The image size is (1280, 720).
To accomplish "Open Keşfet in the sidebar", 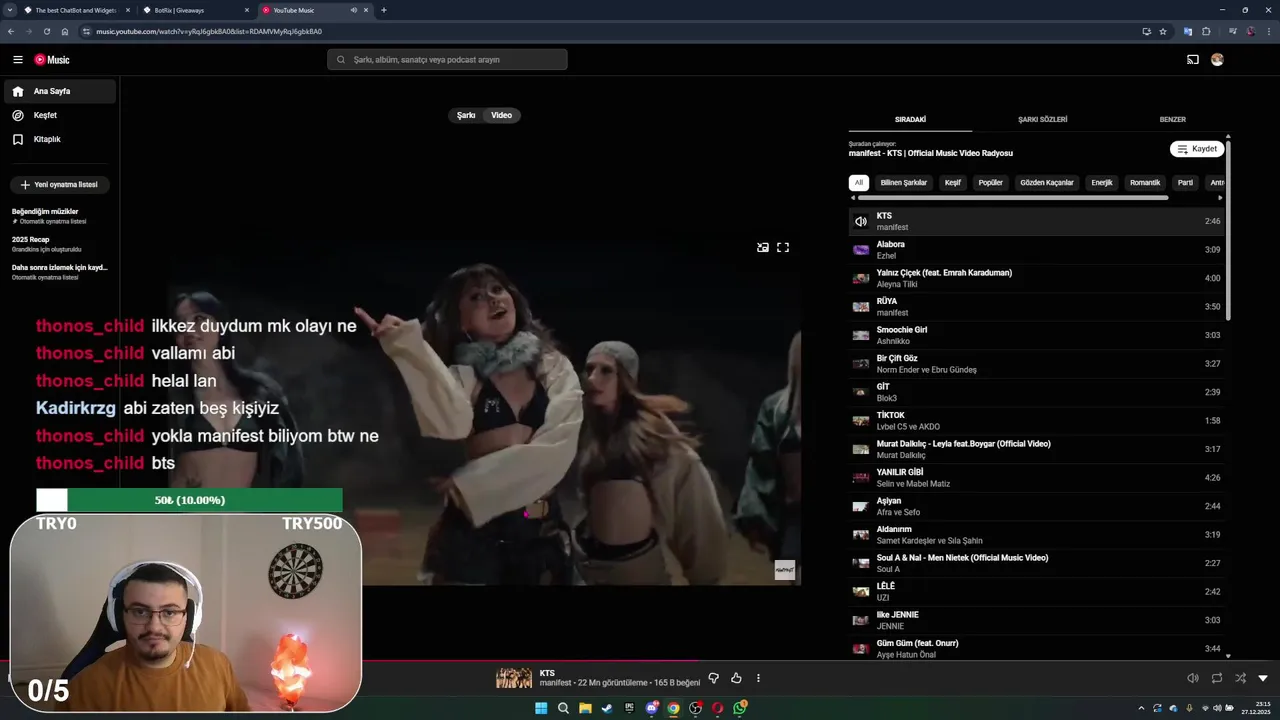I will click(60, 115).
